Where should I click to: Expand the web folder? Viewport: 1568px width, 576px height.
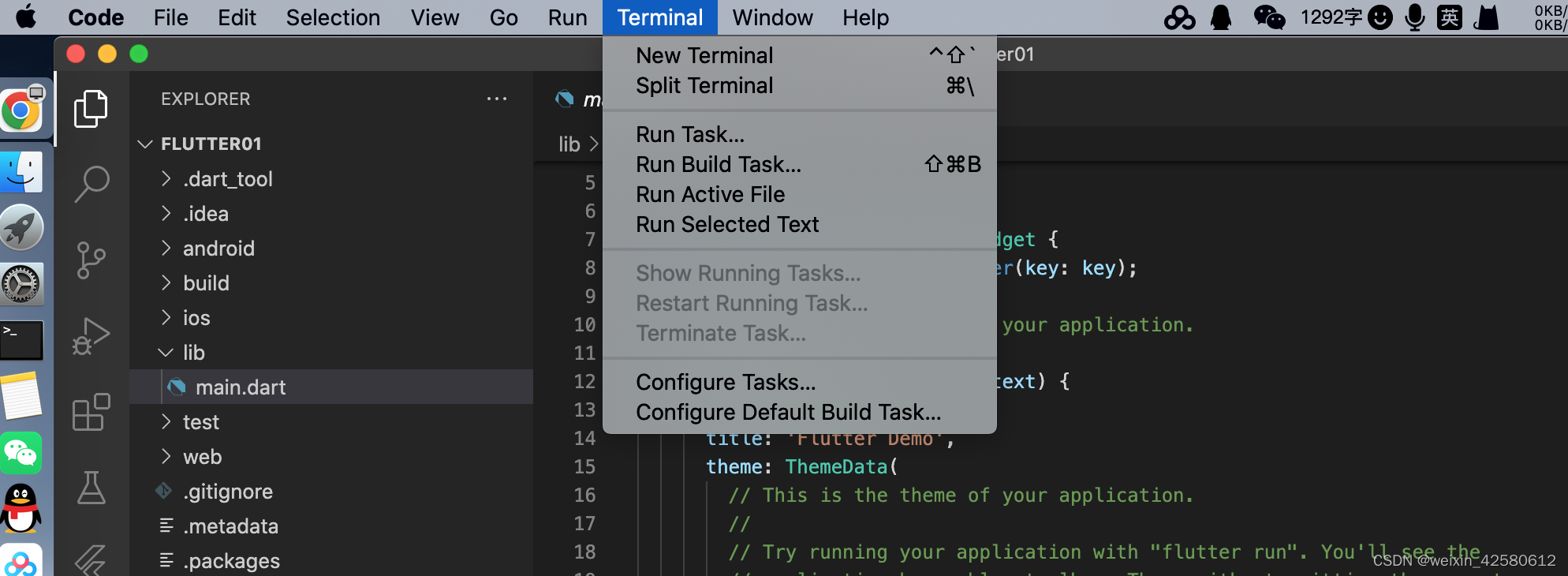(166, 456)
